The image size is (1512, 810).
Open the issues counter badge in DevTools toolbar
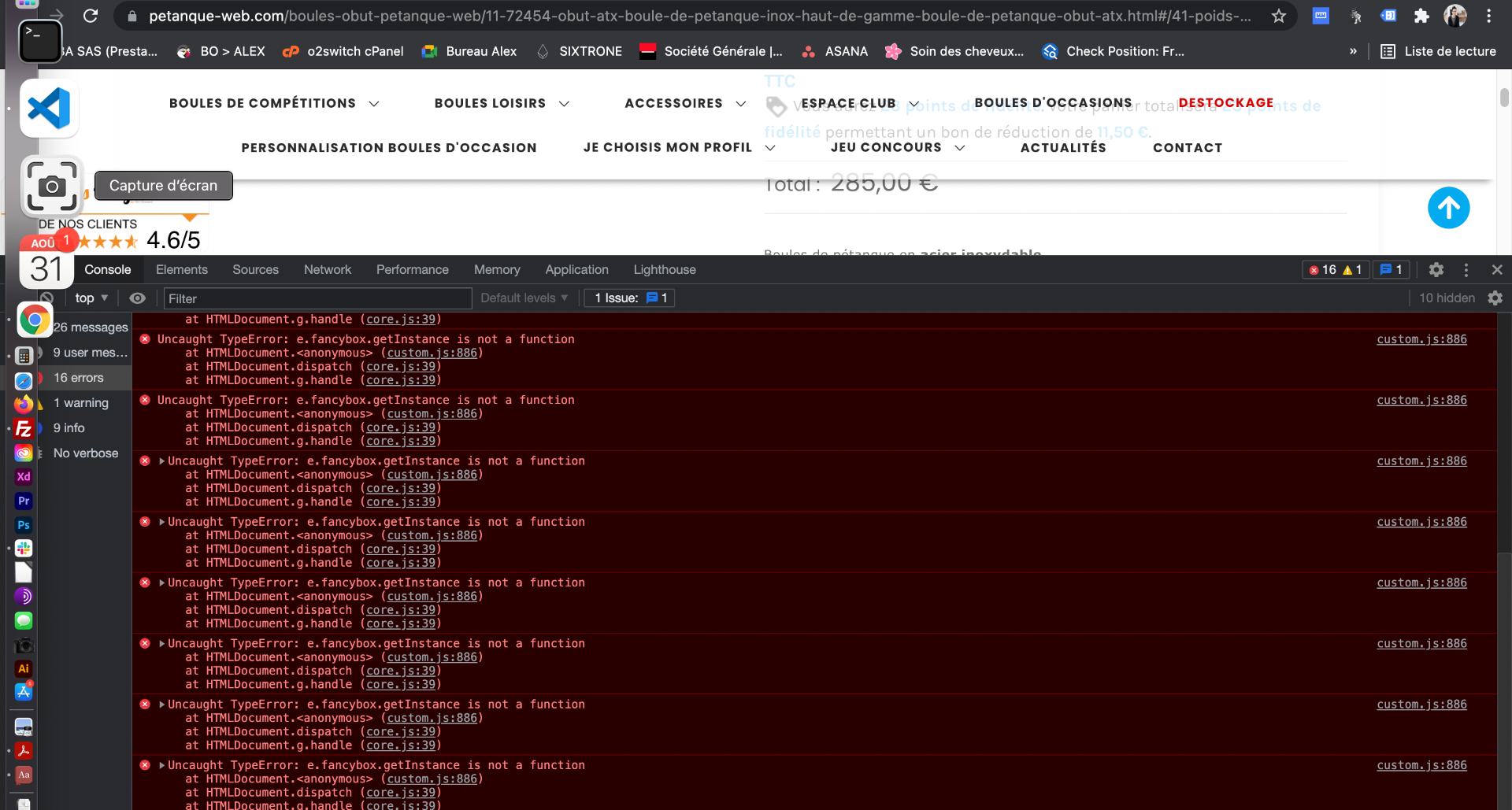pos(1392,270)
